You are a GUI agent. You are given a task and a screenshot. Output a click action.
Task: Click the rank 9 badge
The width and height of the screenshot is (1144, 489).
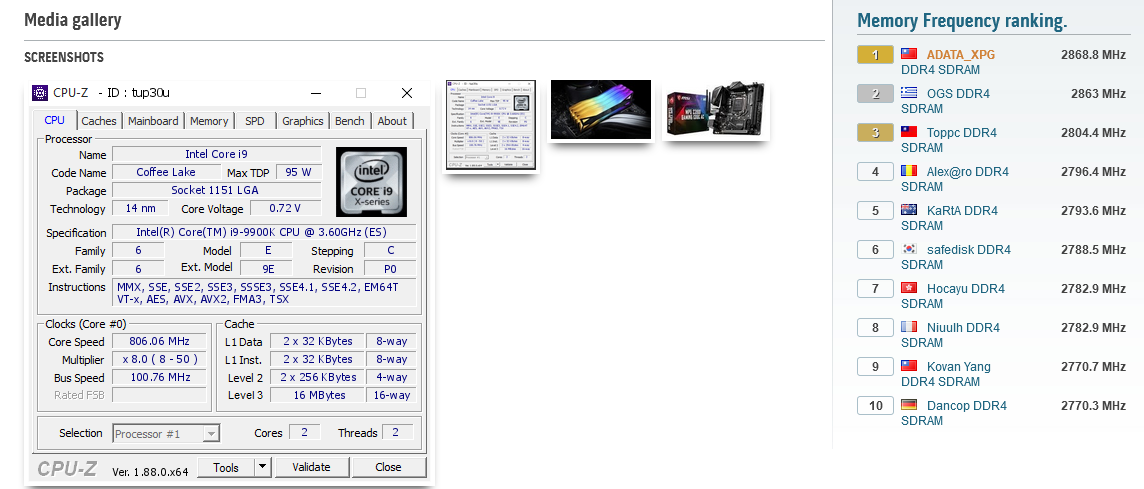[875, 366]
